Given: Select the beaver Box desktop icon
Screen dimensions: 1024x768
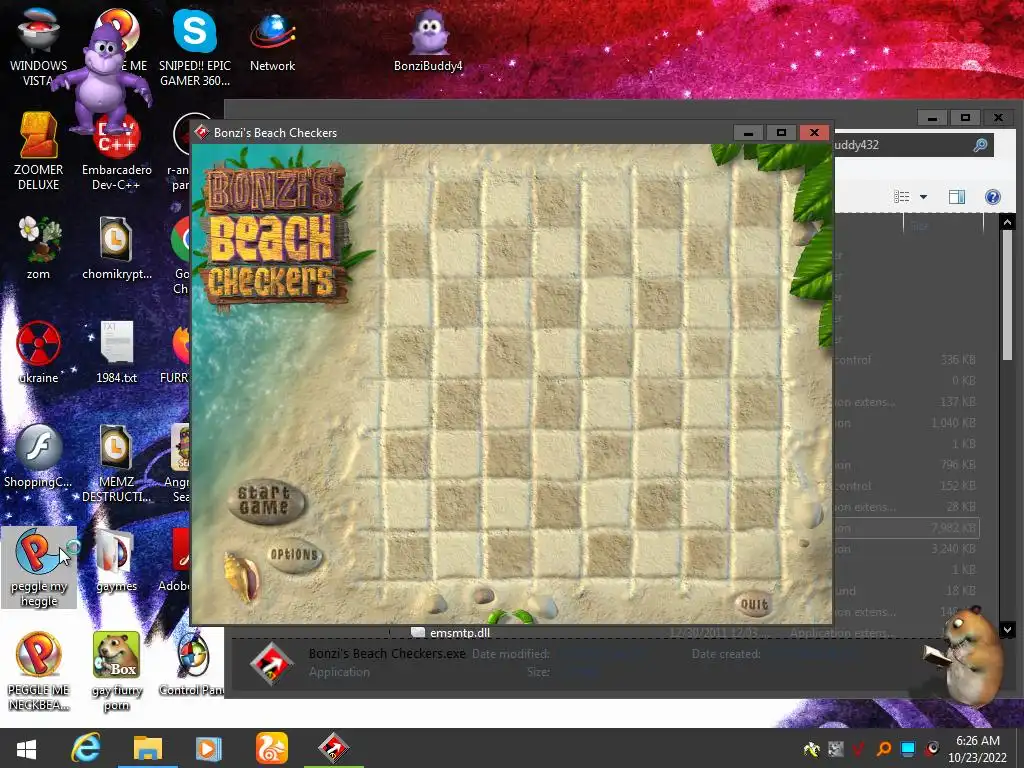Looking at the screenshot, I should point(116,671).
